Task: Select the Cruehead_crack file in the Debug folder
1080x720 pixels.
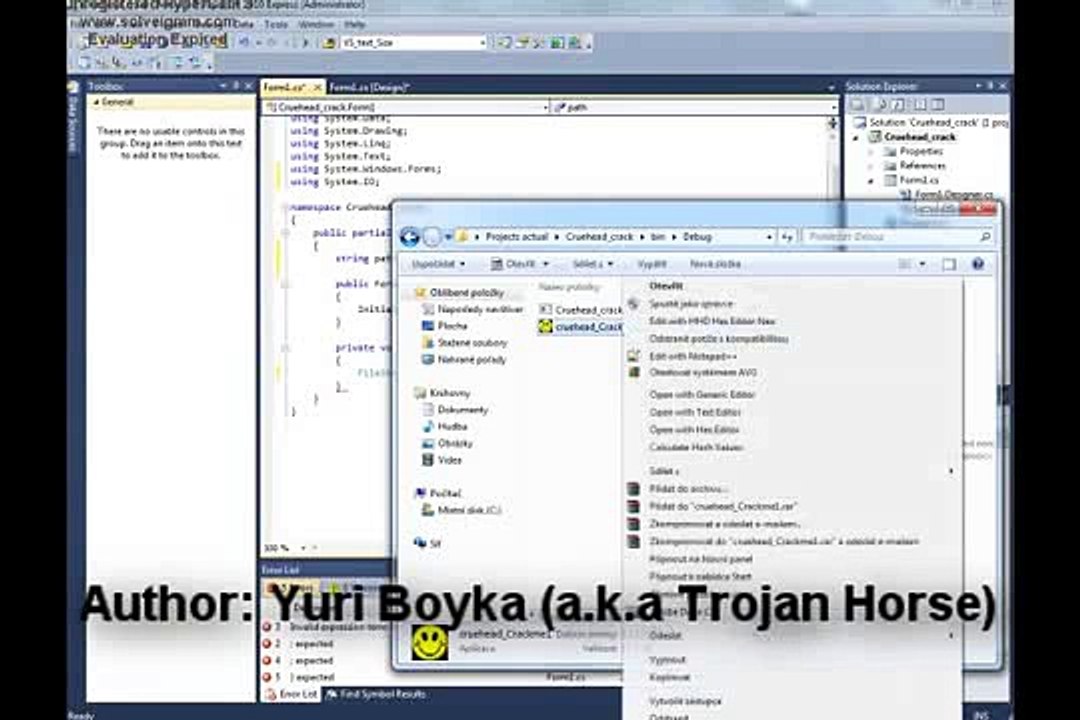Action: coord(581,310)
